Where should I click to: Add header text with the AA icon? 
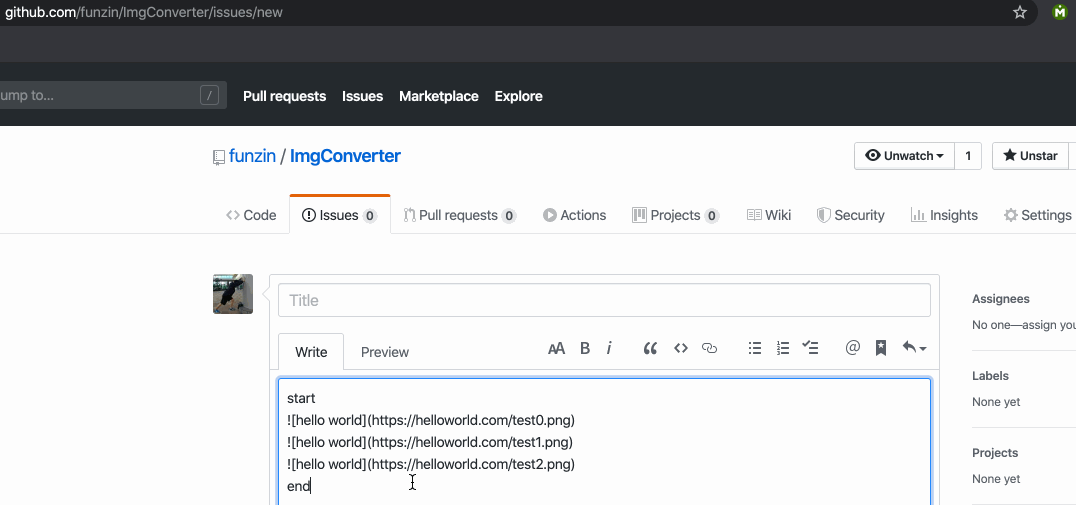click(x=556, y=349)
